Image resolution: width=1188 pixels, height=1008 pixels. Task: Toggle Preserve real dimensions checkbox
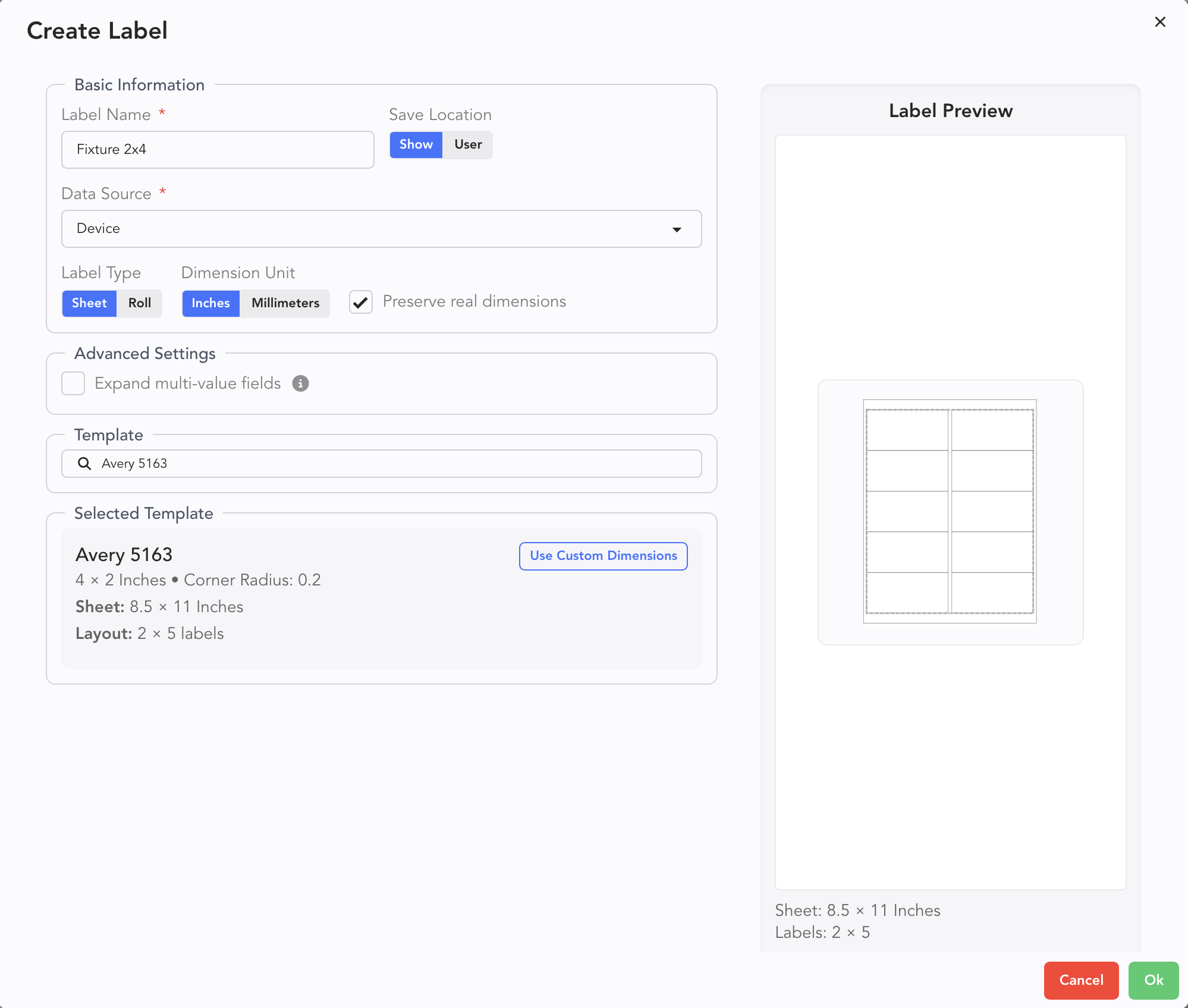point(361,302)
